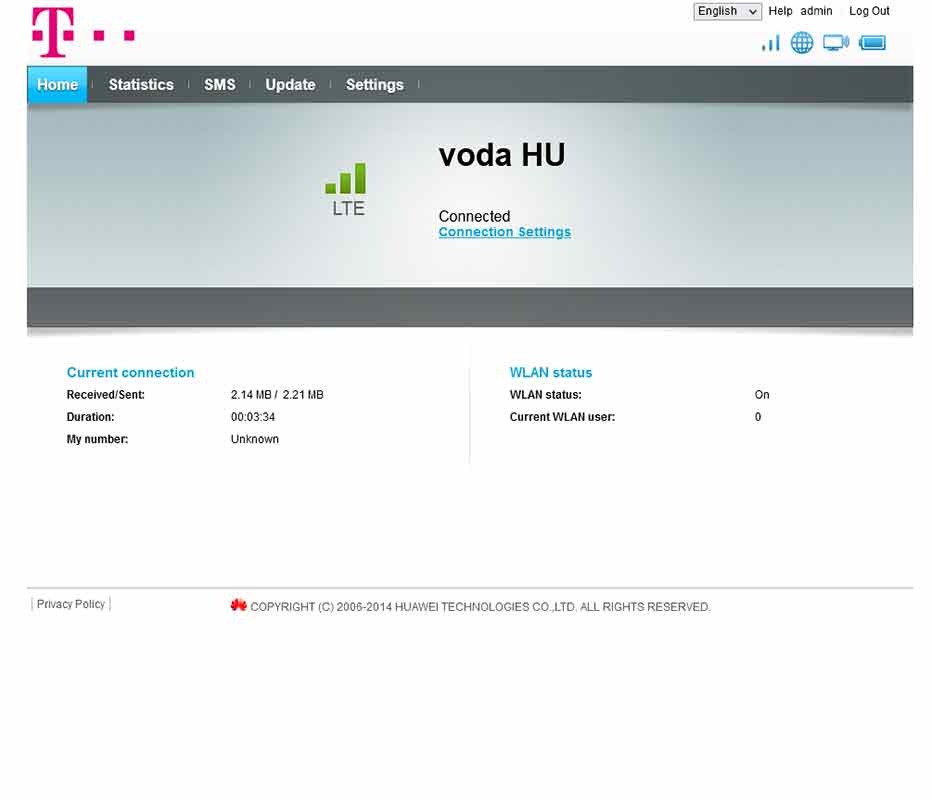Check the signal strength status icon in header

point(770,43)
